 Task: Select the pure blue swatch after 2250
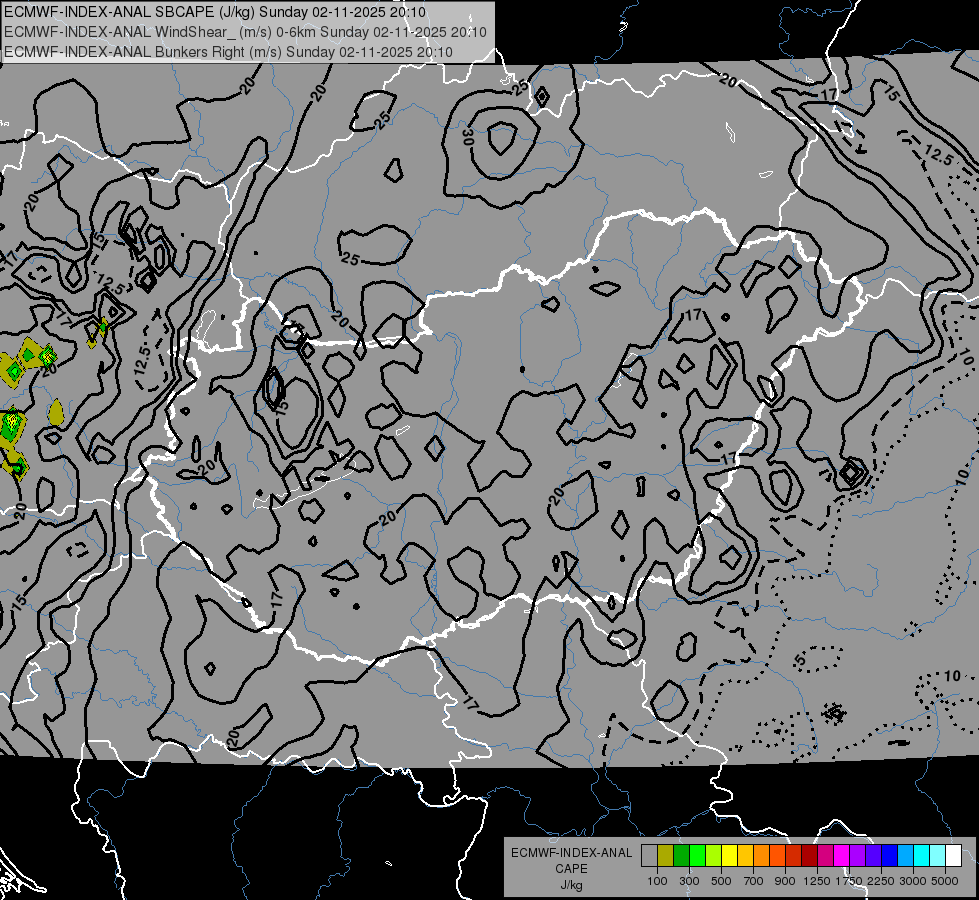pos(890,856)
